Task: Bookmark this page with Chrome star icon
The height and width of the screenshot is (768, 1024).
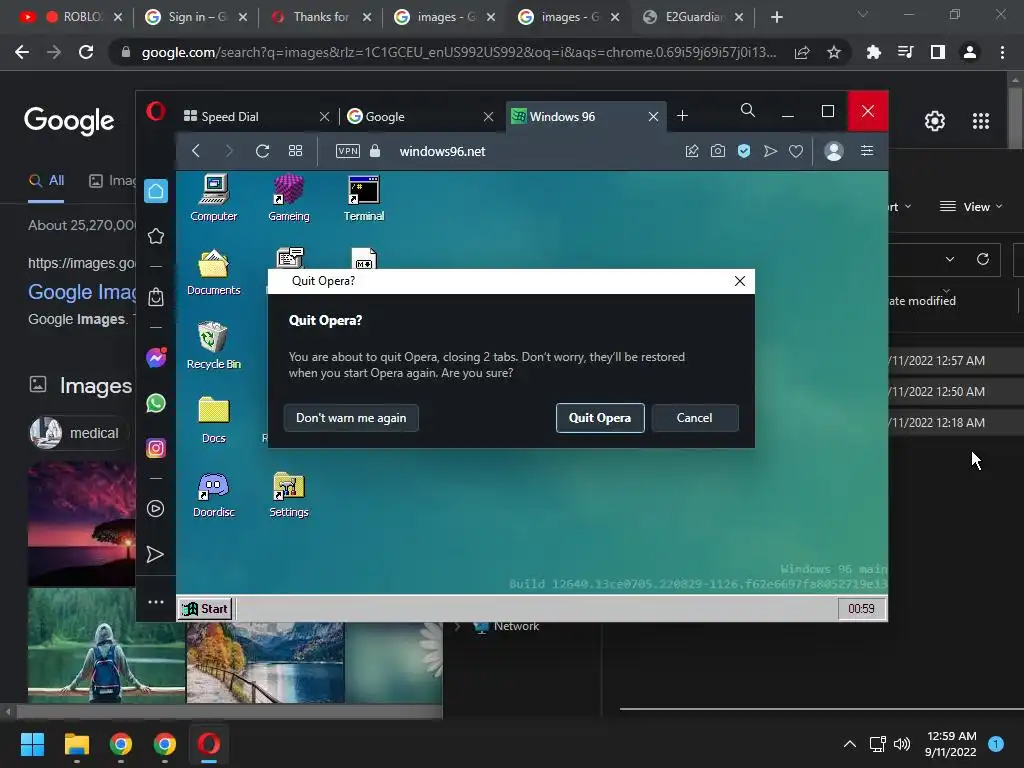Action: pyautogui.click(x=833, y=52)
